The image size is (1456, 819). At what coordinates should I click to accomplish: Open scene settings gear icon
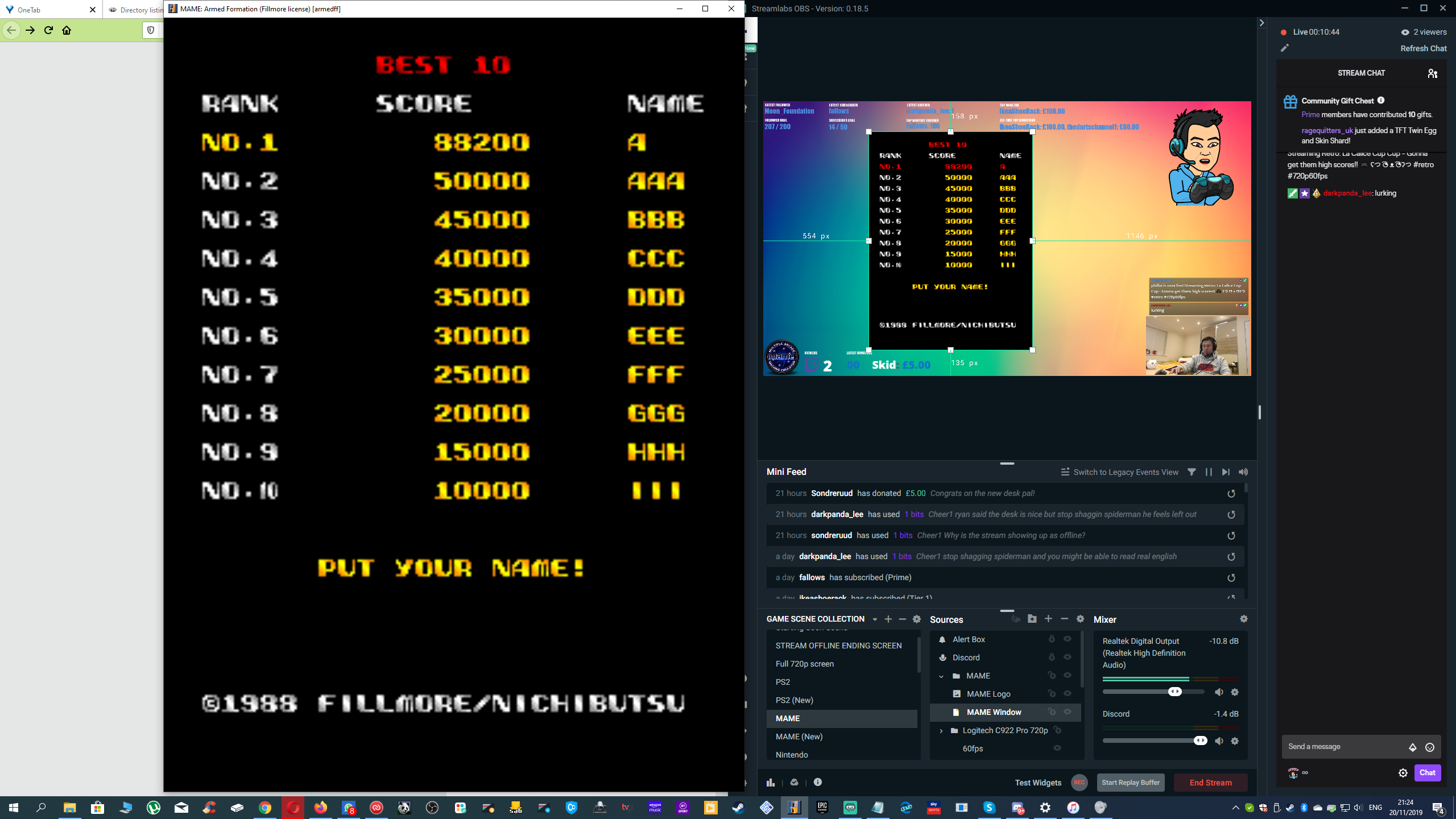tap(917, 619)
